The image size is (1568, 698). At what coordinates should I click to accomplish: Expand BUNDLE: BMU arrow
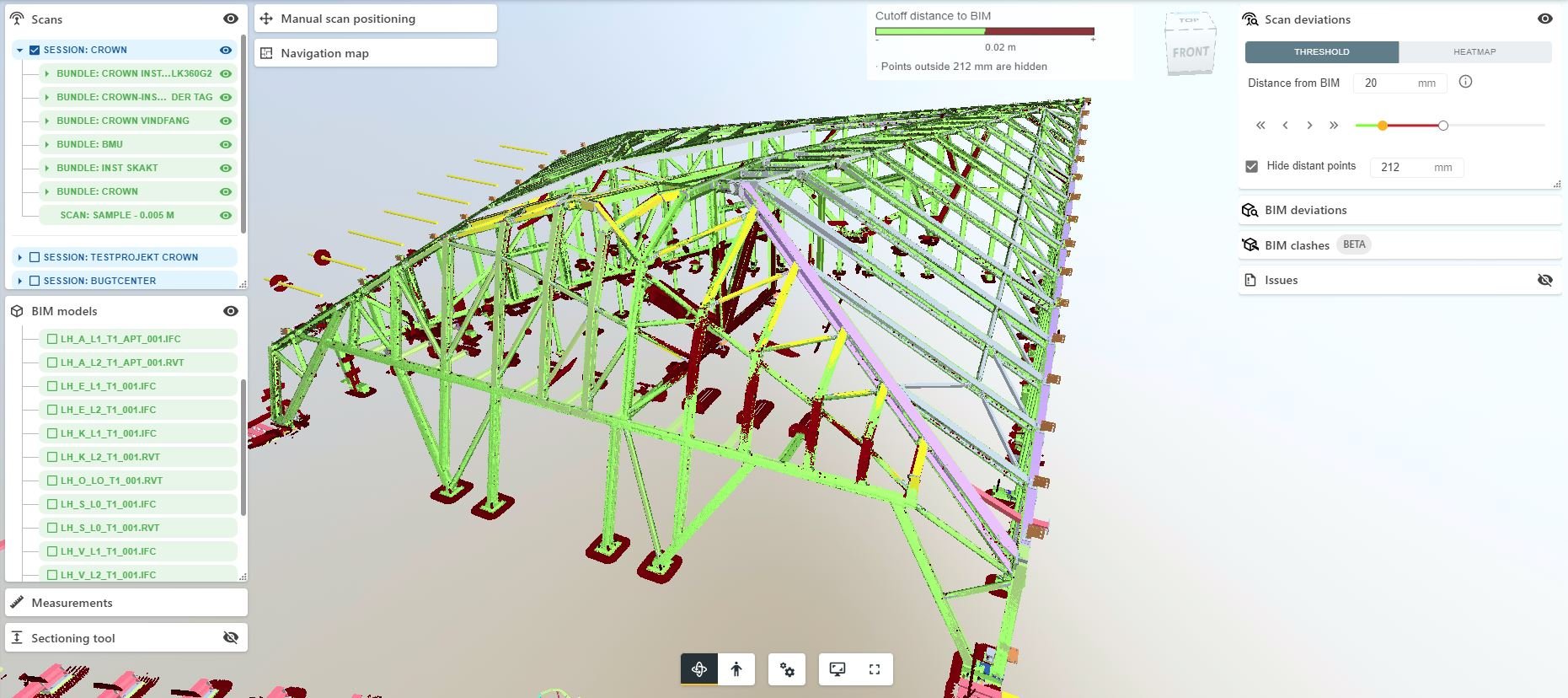47,144
